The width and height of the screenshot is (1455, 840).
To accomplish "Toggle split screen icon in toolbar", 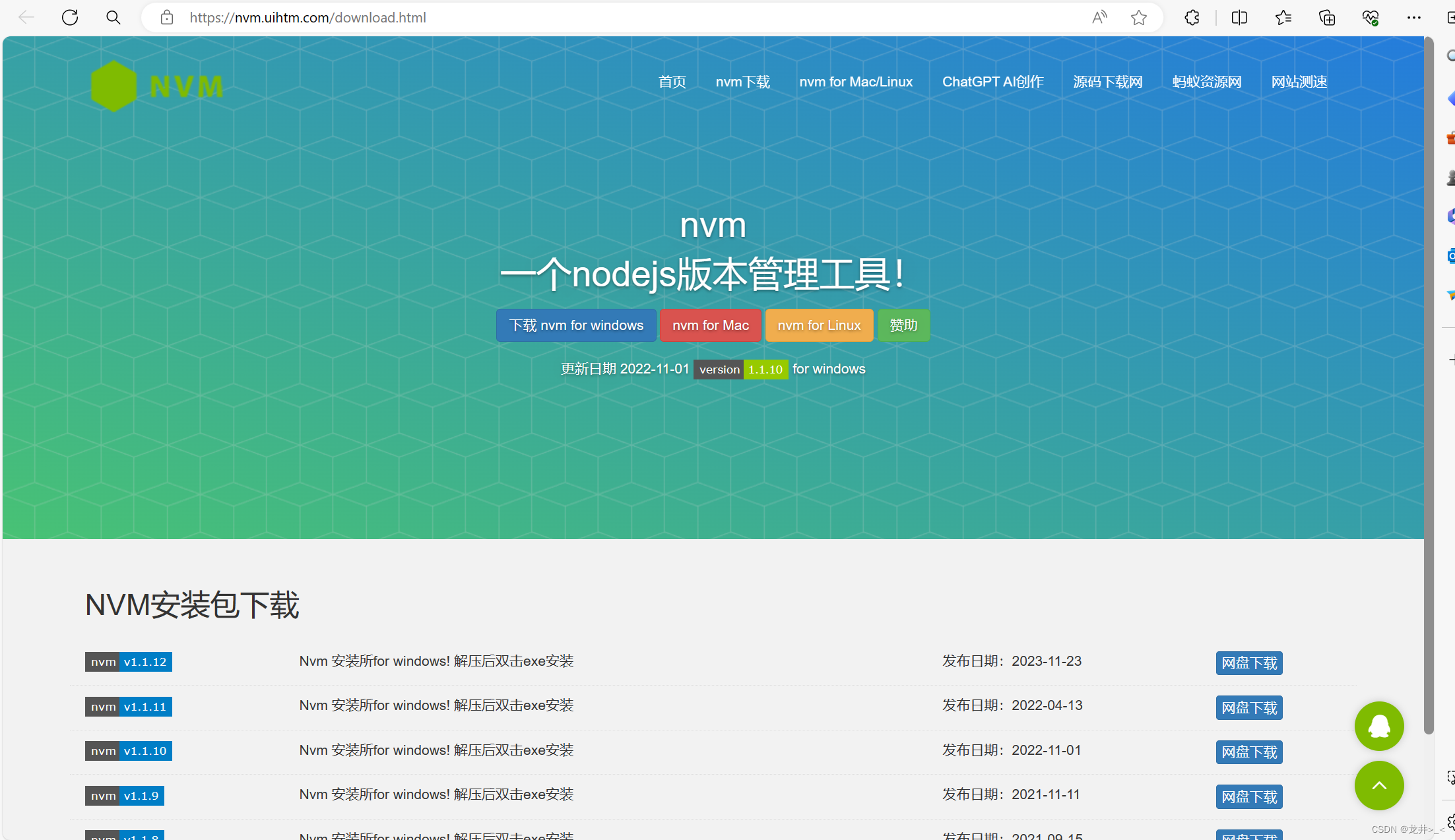I will pyautogui.click(x=1239, y=18).
